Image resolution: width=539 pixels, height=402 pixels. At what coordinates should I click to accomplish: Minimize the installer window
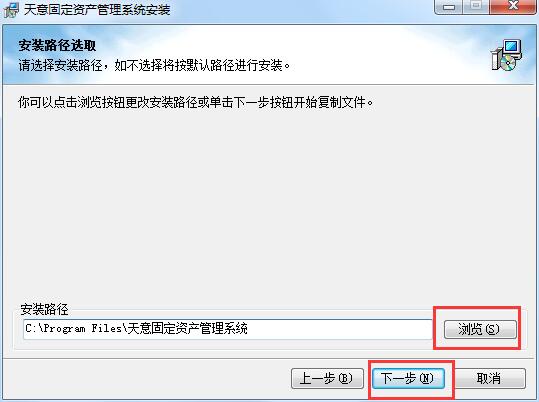pyautogui.click(x=448, y=6)
